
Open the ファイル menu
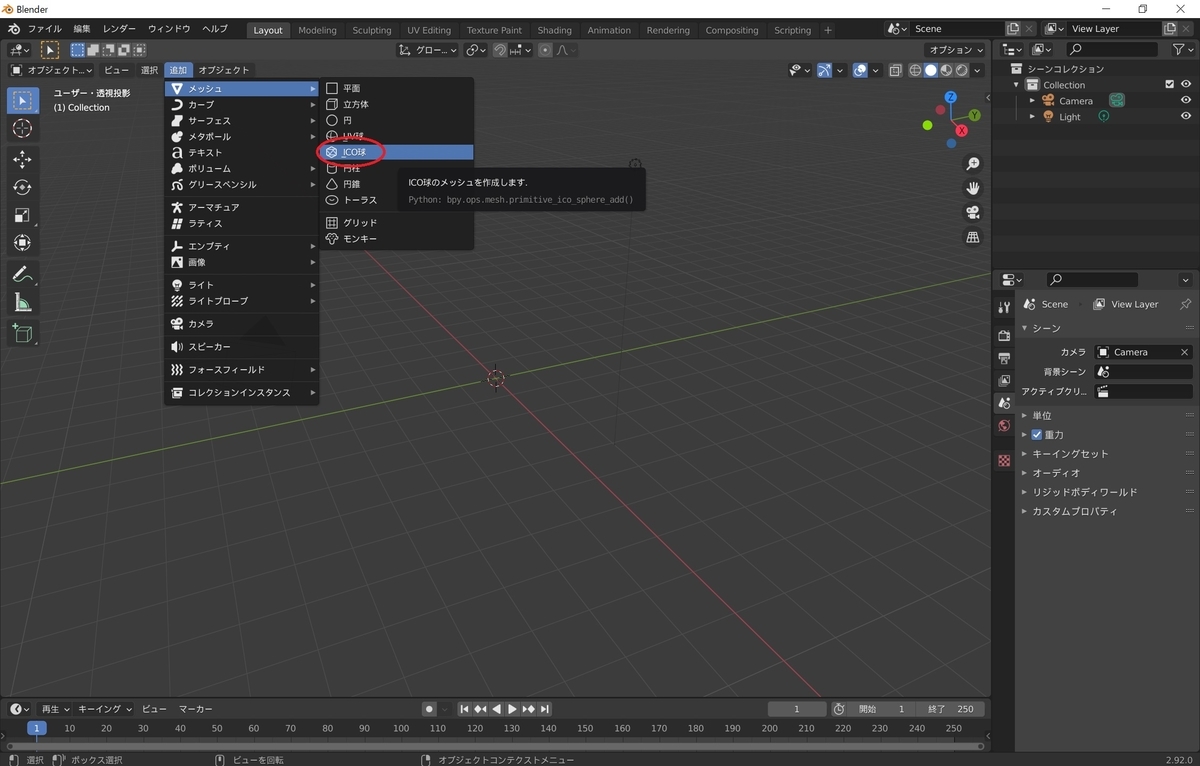click(44, 29)
